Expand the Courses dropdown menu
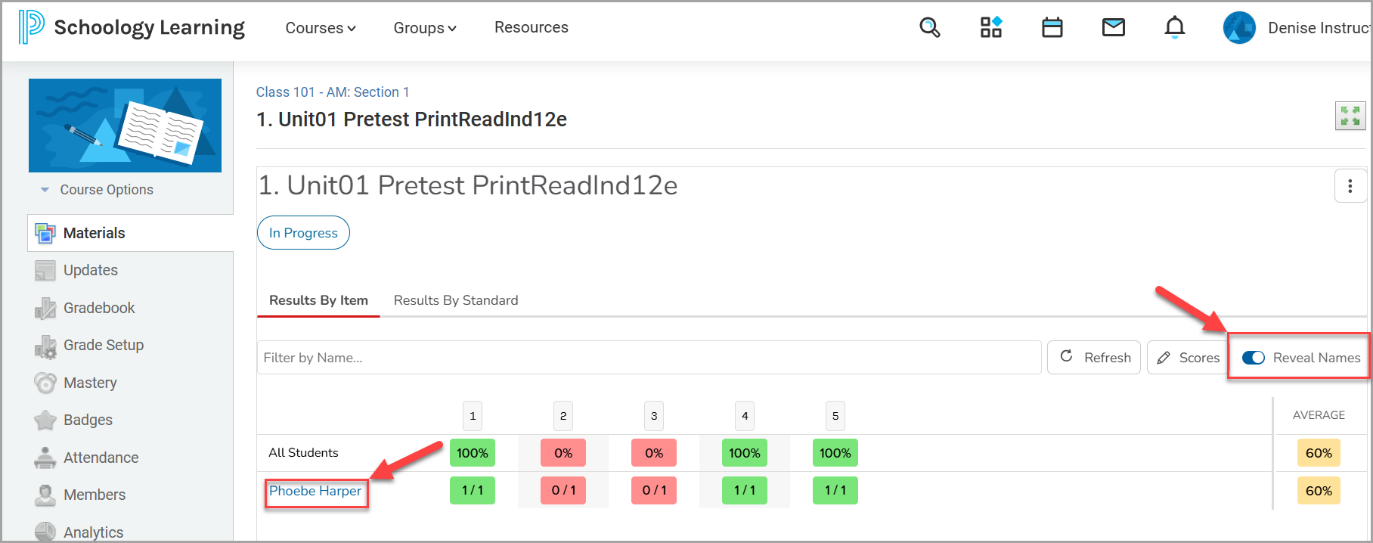This screenshot has width=1373, height=543. 321,28
